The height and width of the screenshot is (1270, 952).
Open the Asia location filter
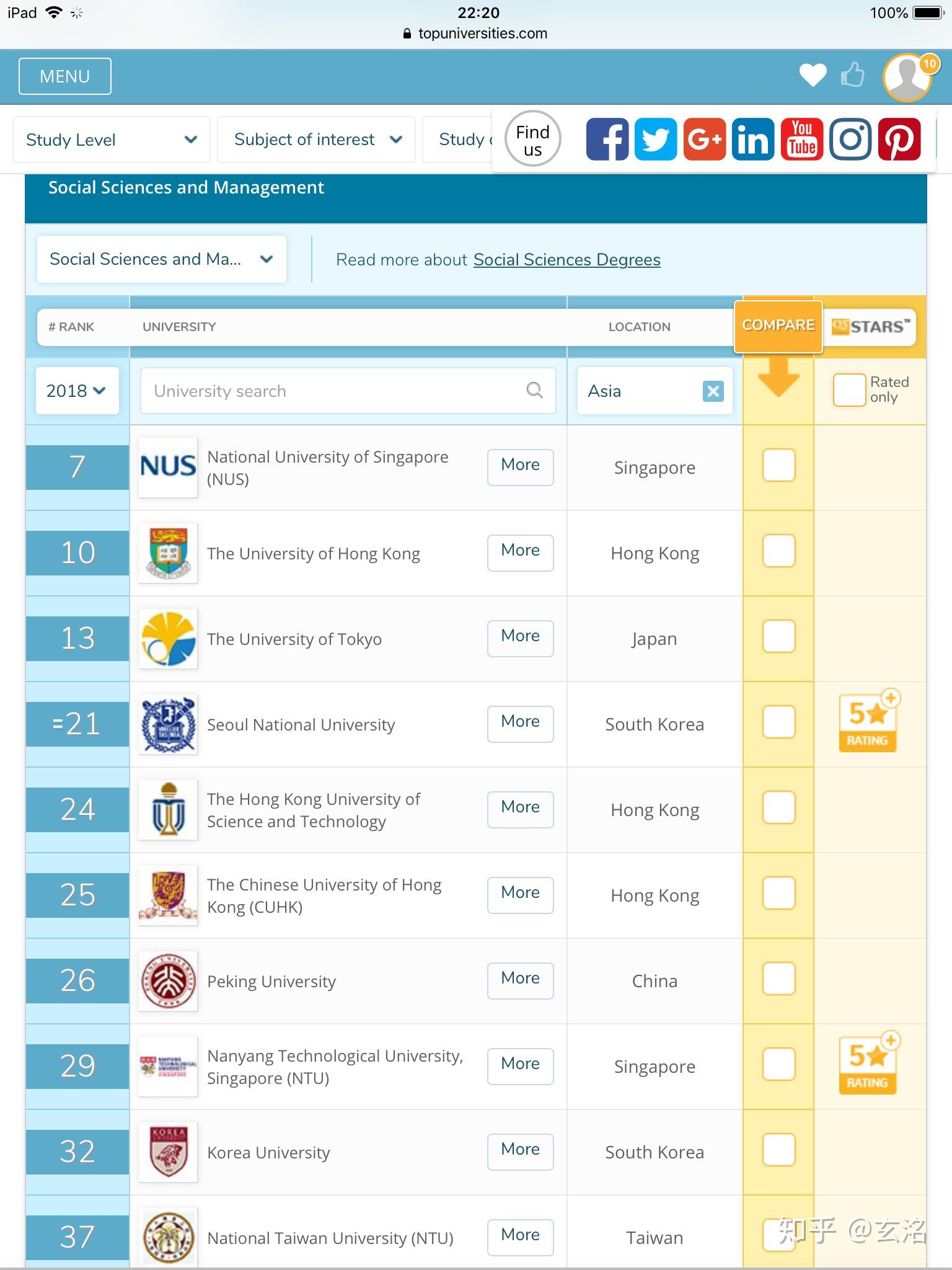(x=655, y=391)
